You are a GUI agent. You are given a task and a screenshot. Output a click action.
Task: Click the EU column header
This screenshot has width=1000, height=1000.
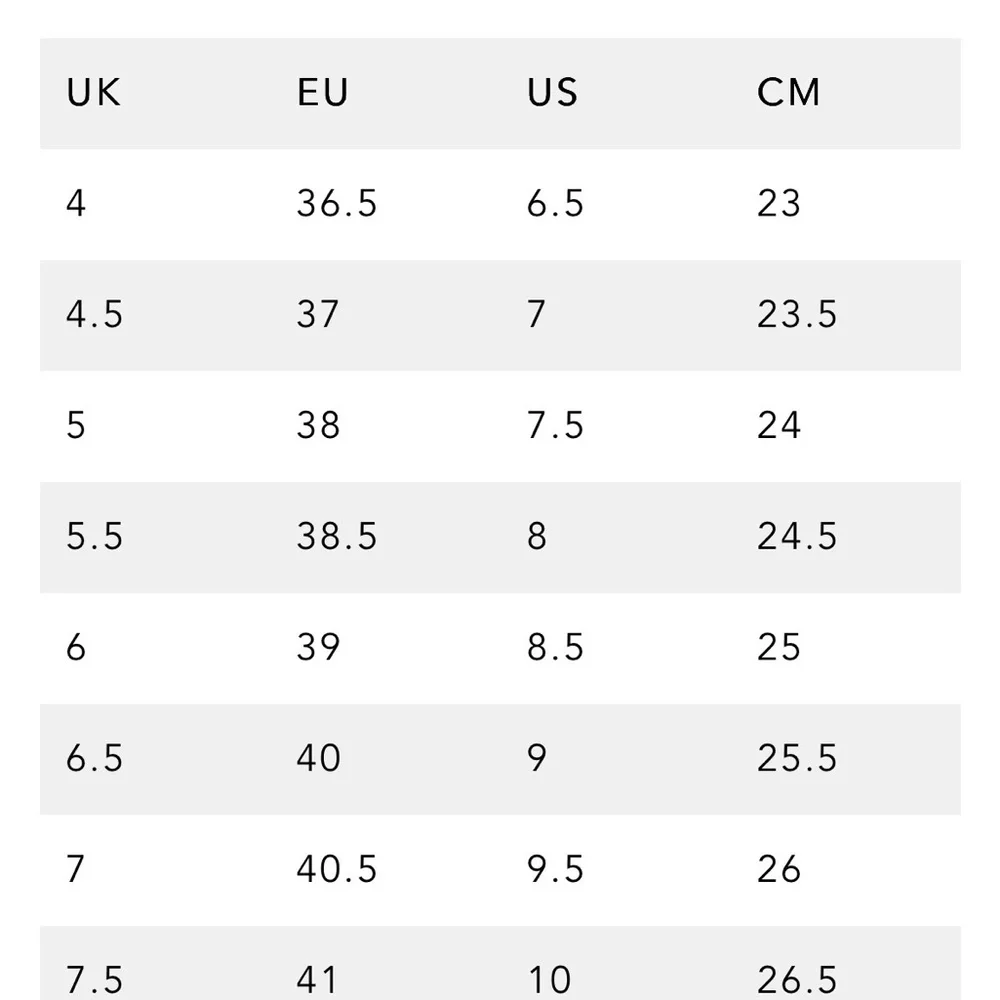[323, 93]
